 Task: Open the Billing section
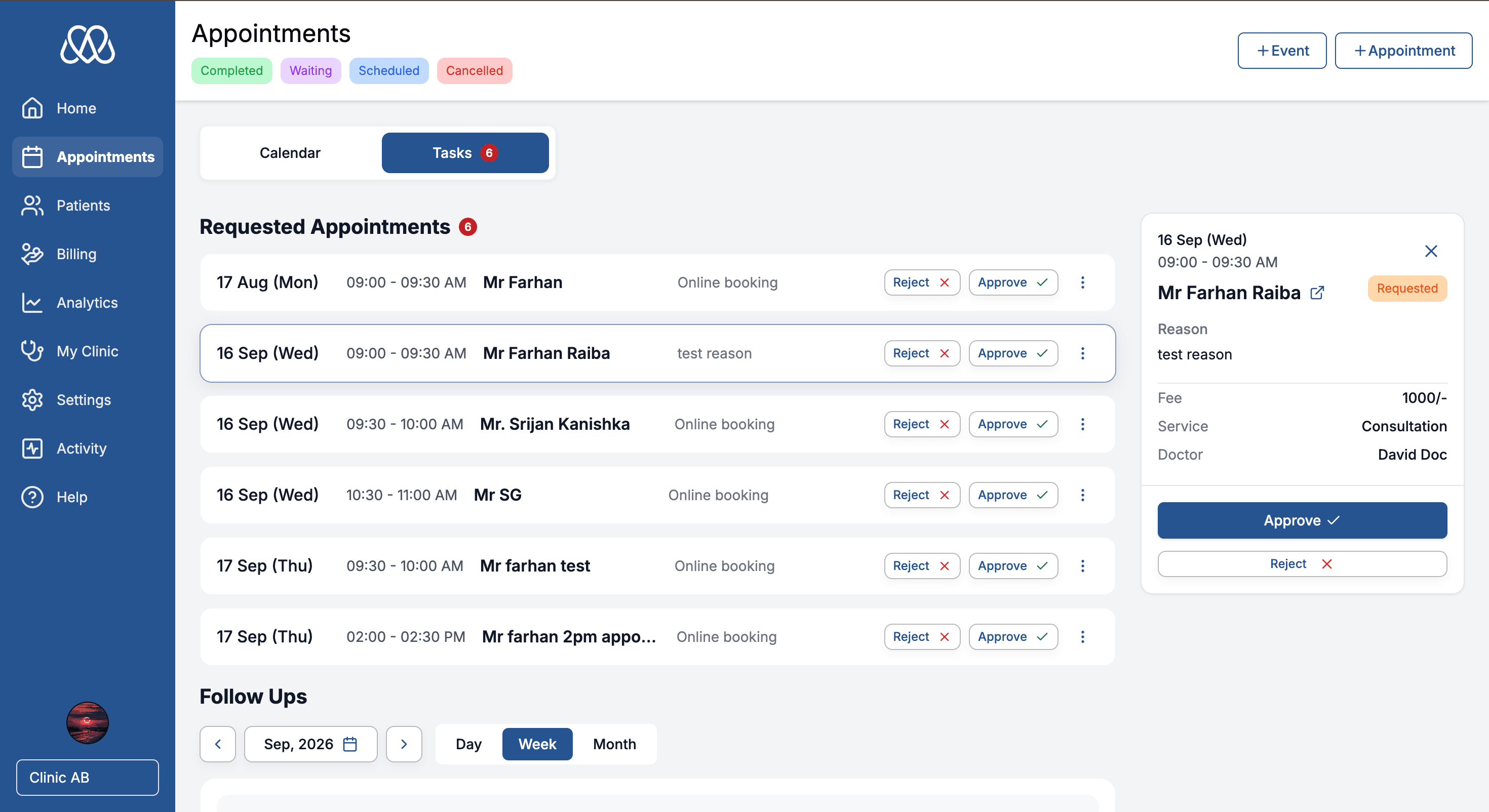pos(87,254)
